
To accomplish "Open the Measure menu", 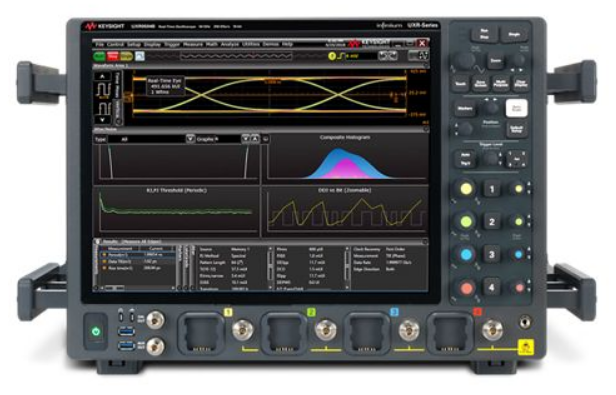I will pyautogui.click(x=193, y=44).
